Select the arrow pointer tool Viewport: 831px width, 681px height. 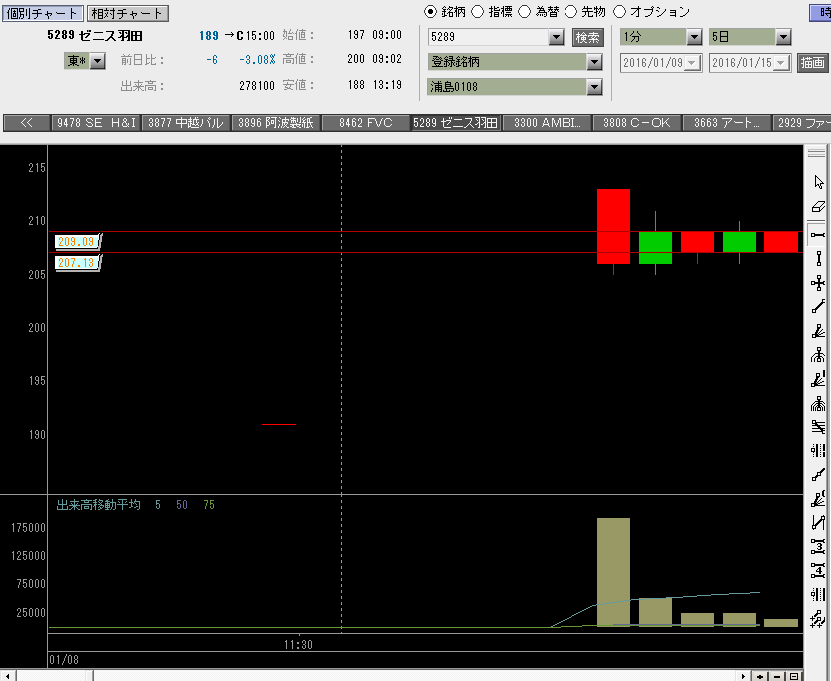pyautogui.click(x=818, y=182)
